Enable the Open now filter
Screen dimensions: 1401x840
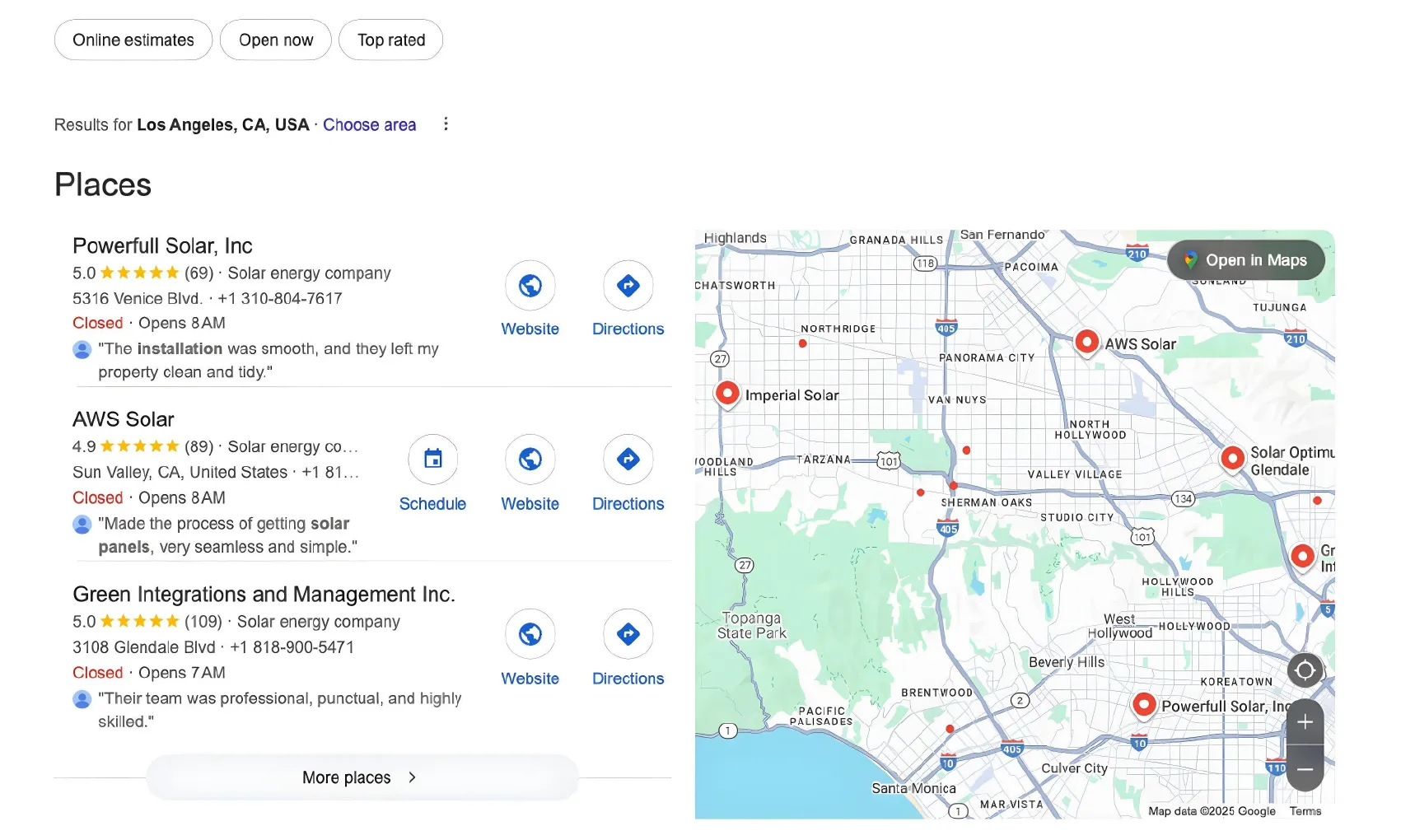[x=275, y=40]
